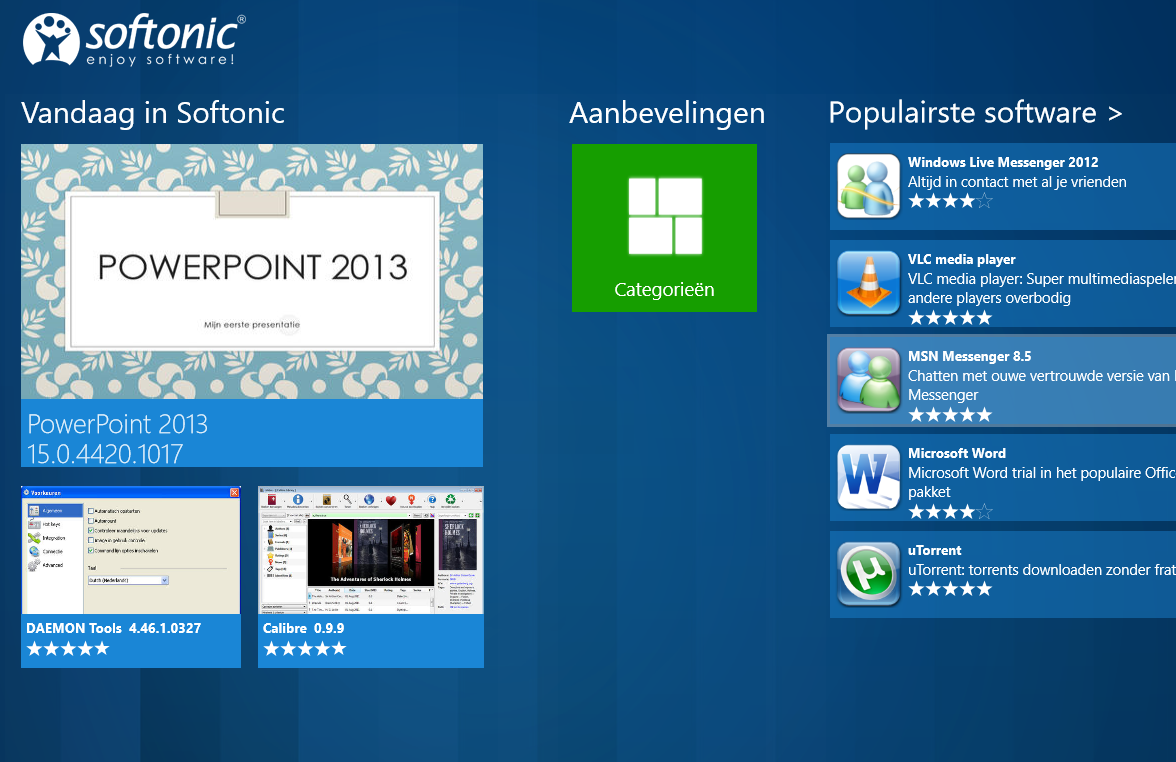Open the Windows Live Messenger 2012 icon
The width and height of the screenshot is (1176, 762).
(x=868, y=186)
